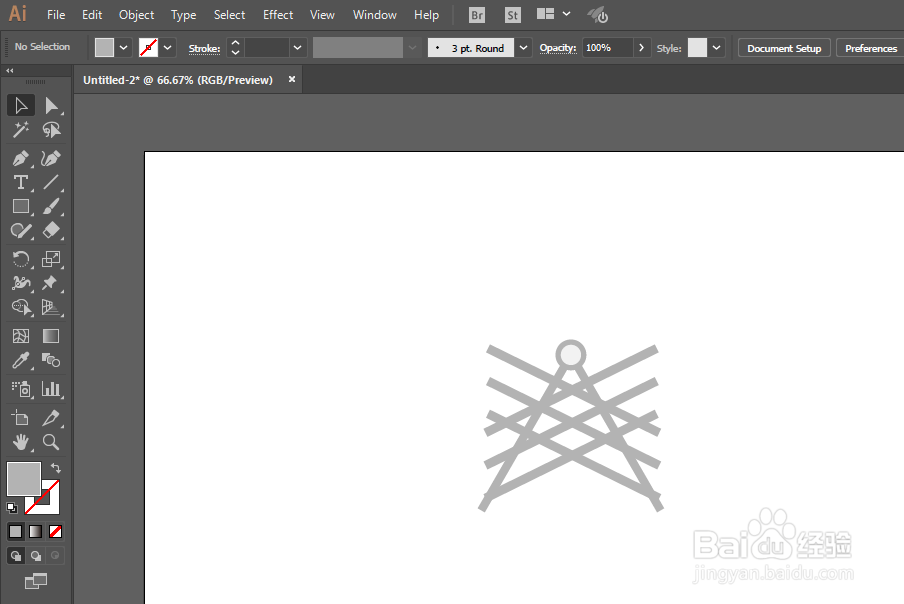
Task: Change screen mode at toolbar bottom
Action: [36, 581]
